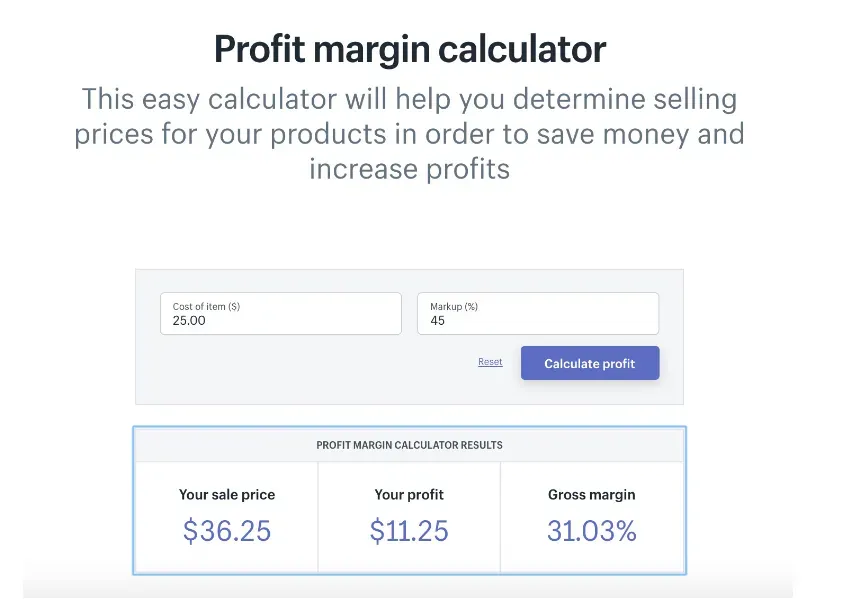Click the 31.03% gross margin value

tap(591, 530)
